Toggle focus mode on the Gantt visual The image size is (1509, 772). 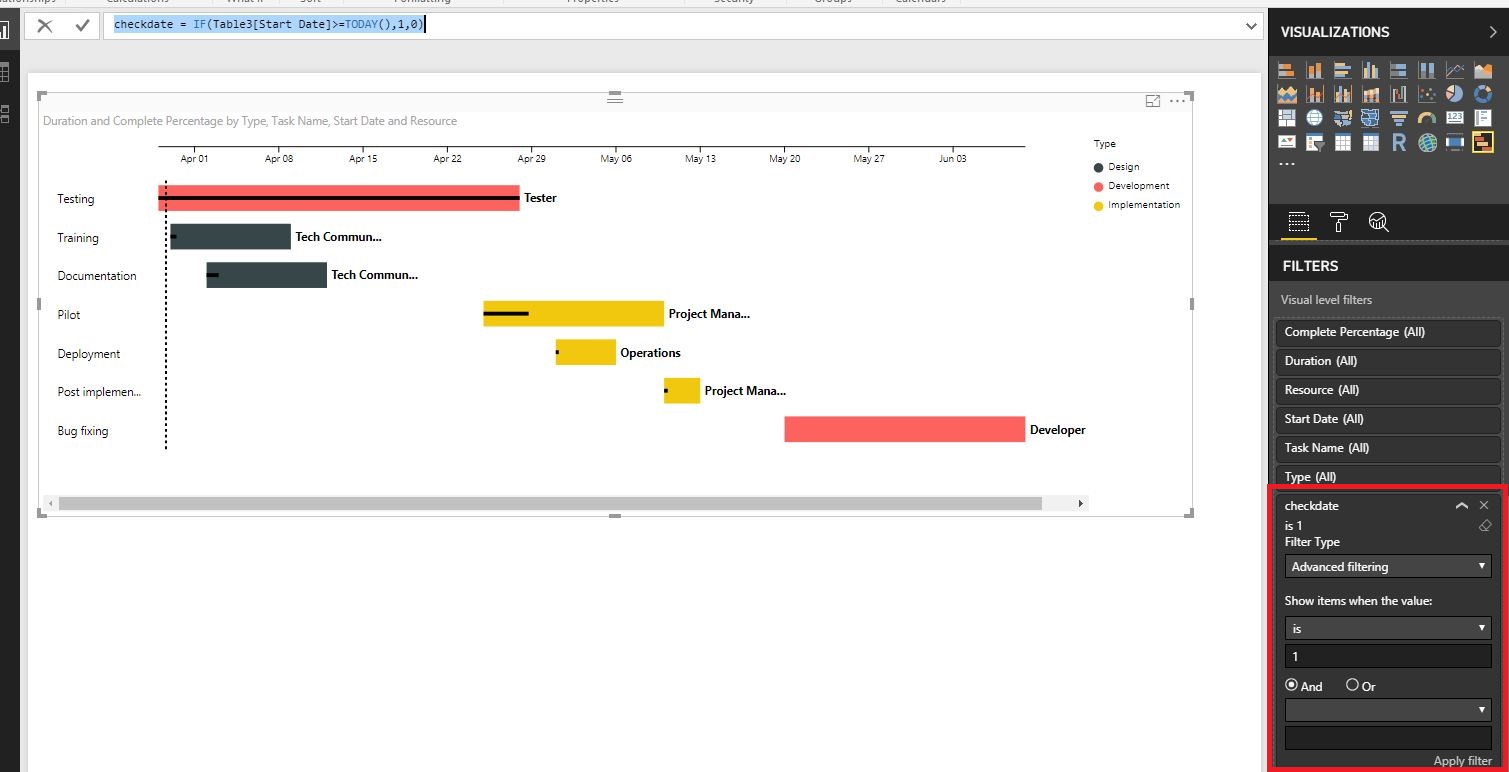click(x=1153, y=101)
